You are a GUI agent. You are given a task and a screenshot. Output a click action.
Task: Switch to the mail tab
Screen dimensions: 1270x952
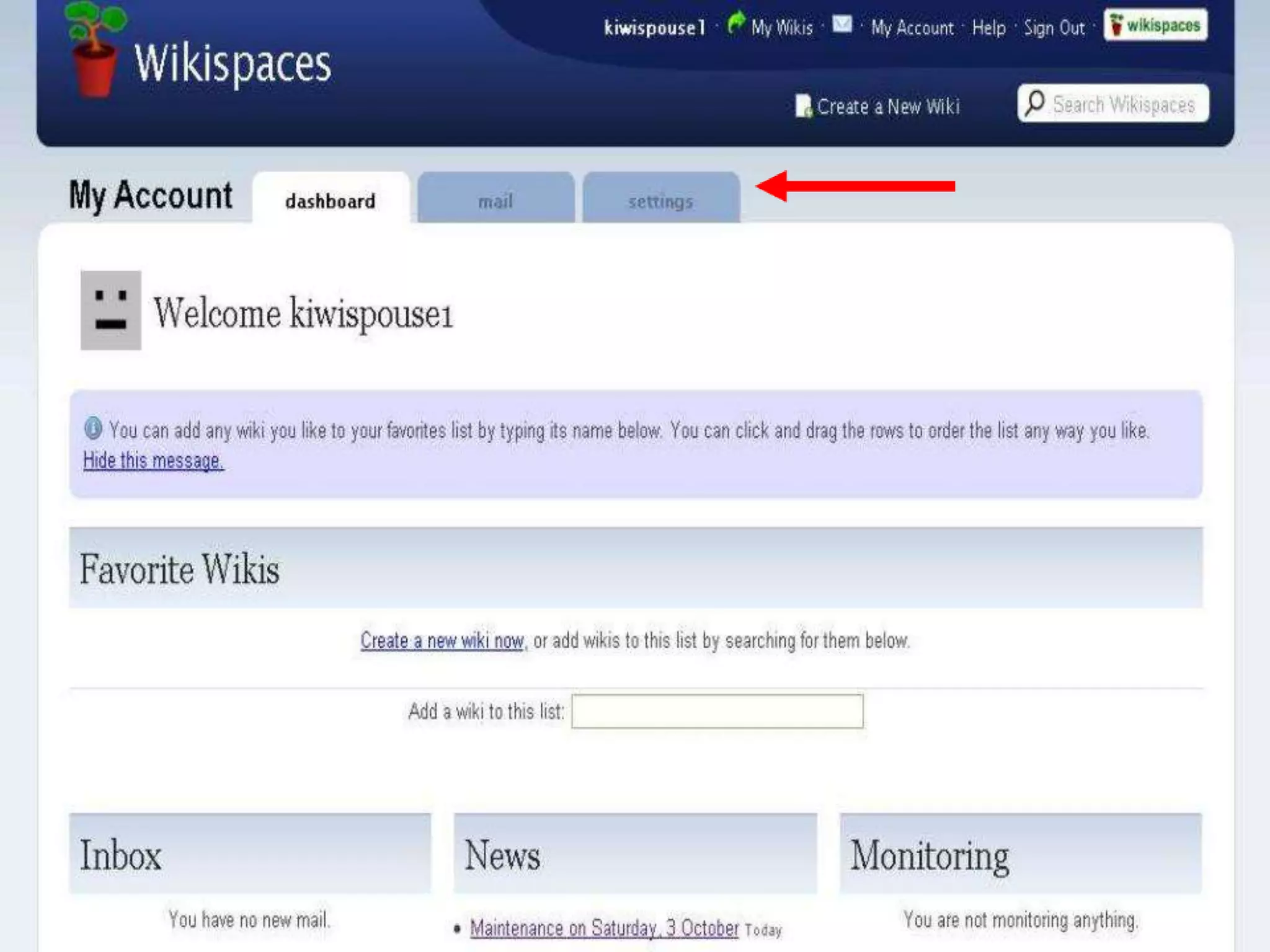tap(495, 201)
